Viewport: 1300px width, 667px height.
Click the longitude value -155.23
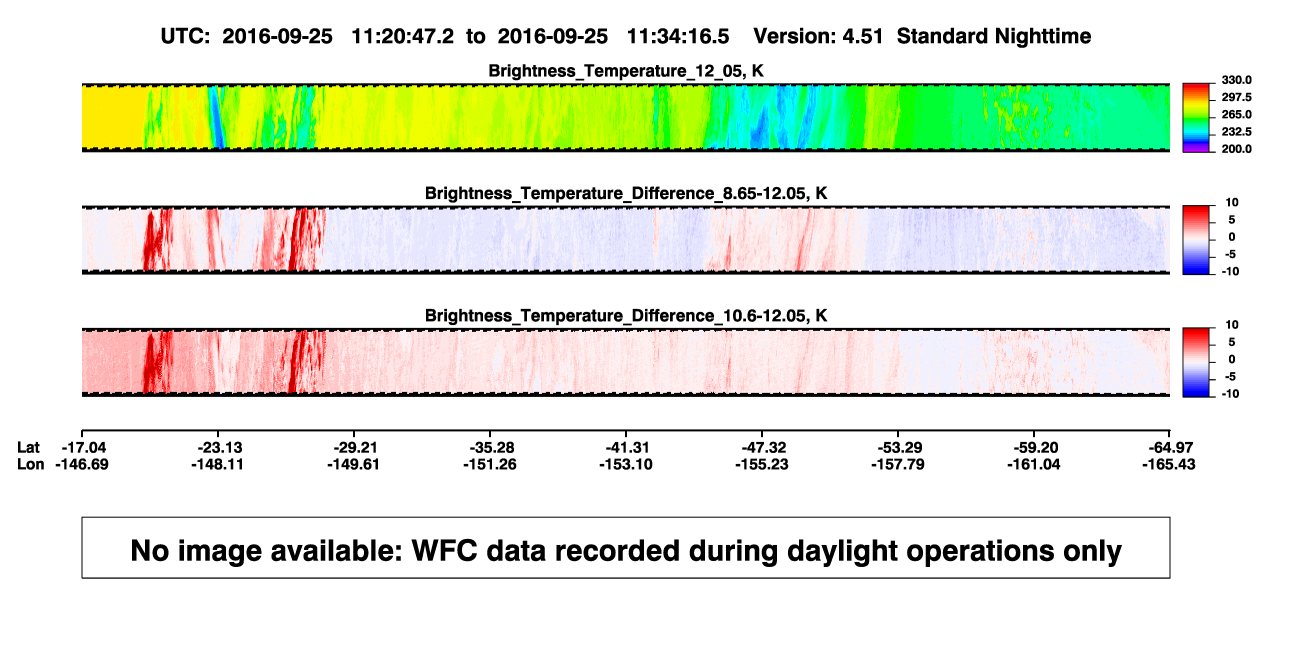(763, 464)
